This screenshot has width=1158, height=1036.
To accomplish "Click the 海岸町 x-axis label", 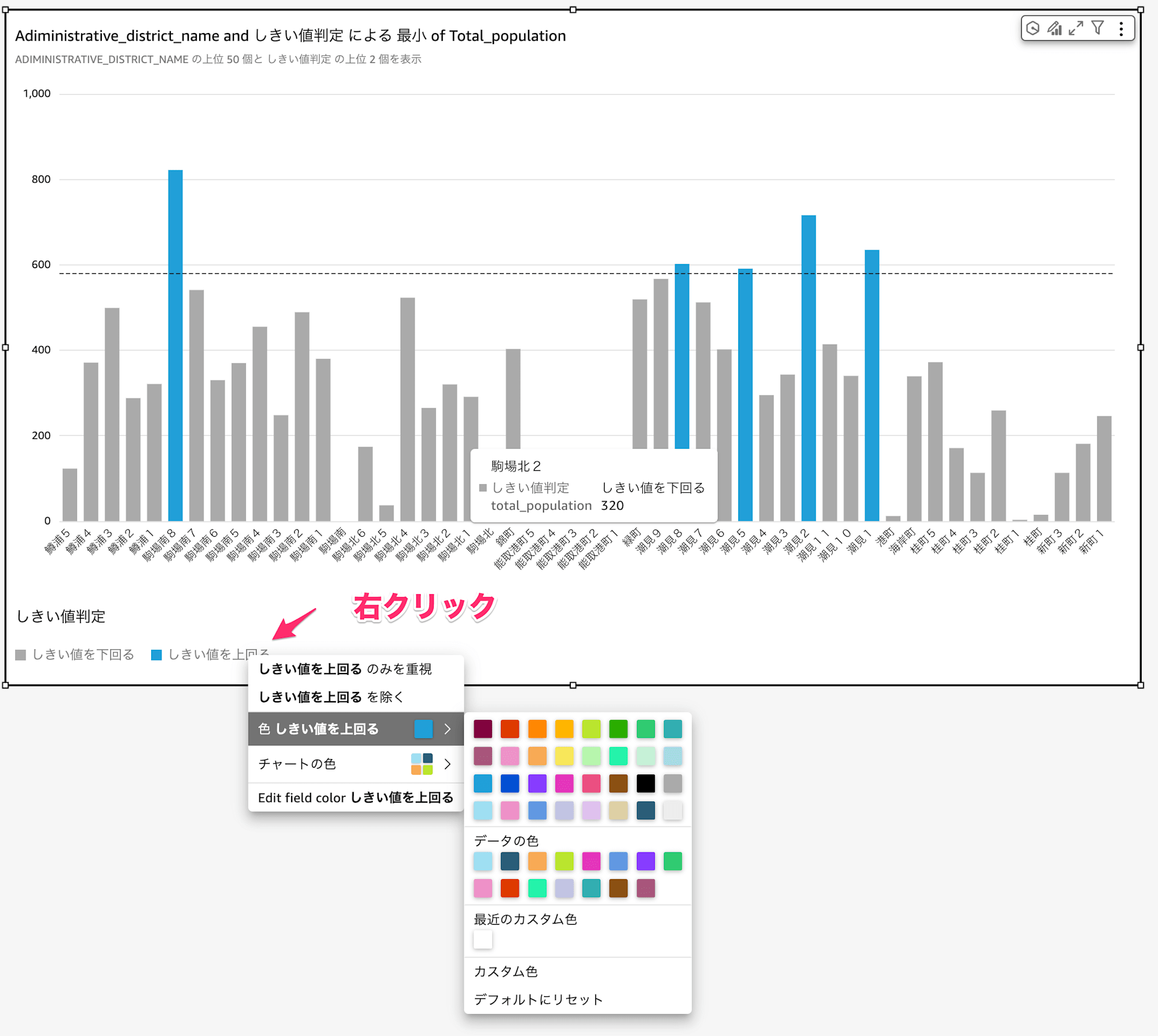I will (903, 541).
